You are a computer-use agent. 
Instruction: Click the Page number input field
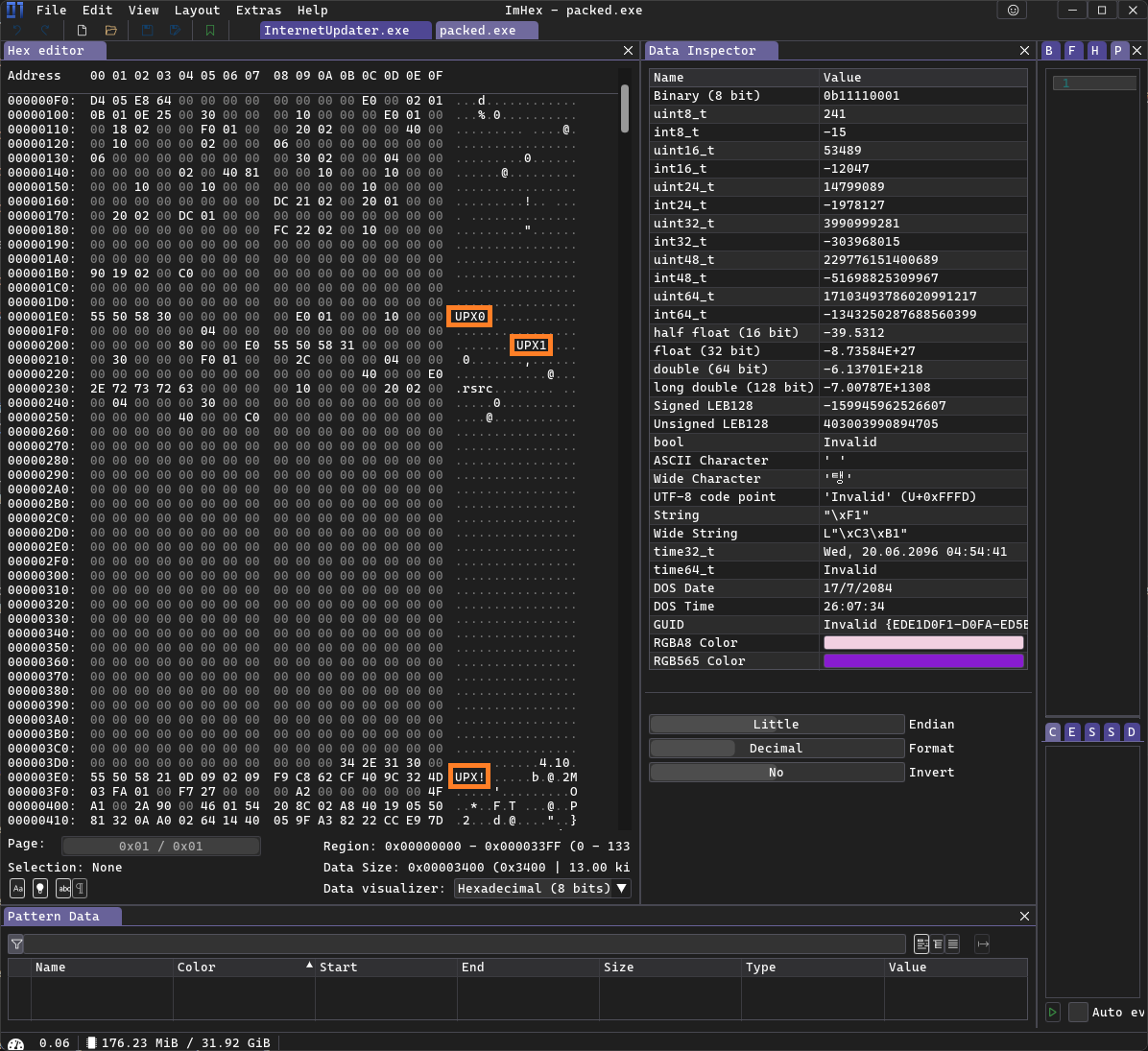160,847
